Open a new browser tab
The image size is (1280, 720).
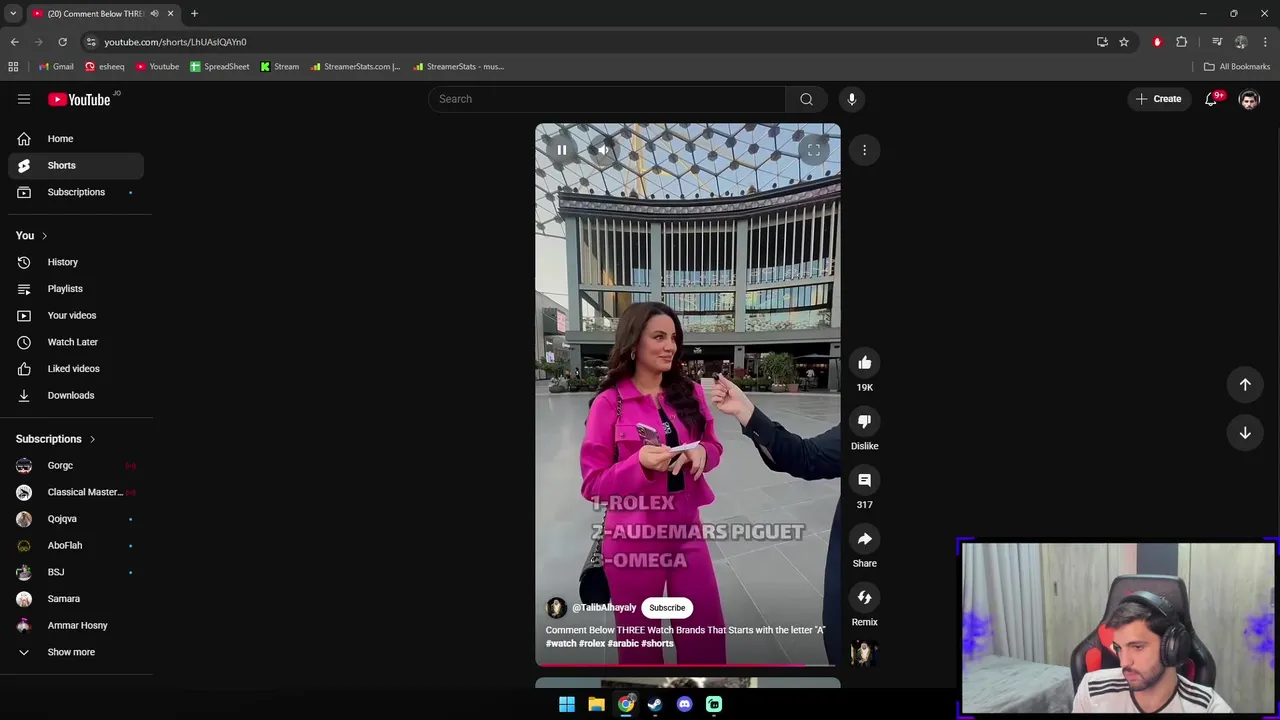click(194, 14)
